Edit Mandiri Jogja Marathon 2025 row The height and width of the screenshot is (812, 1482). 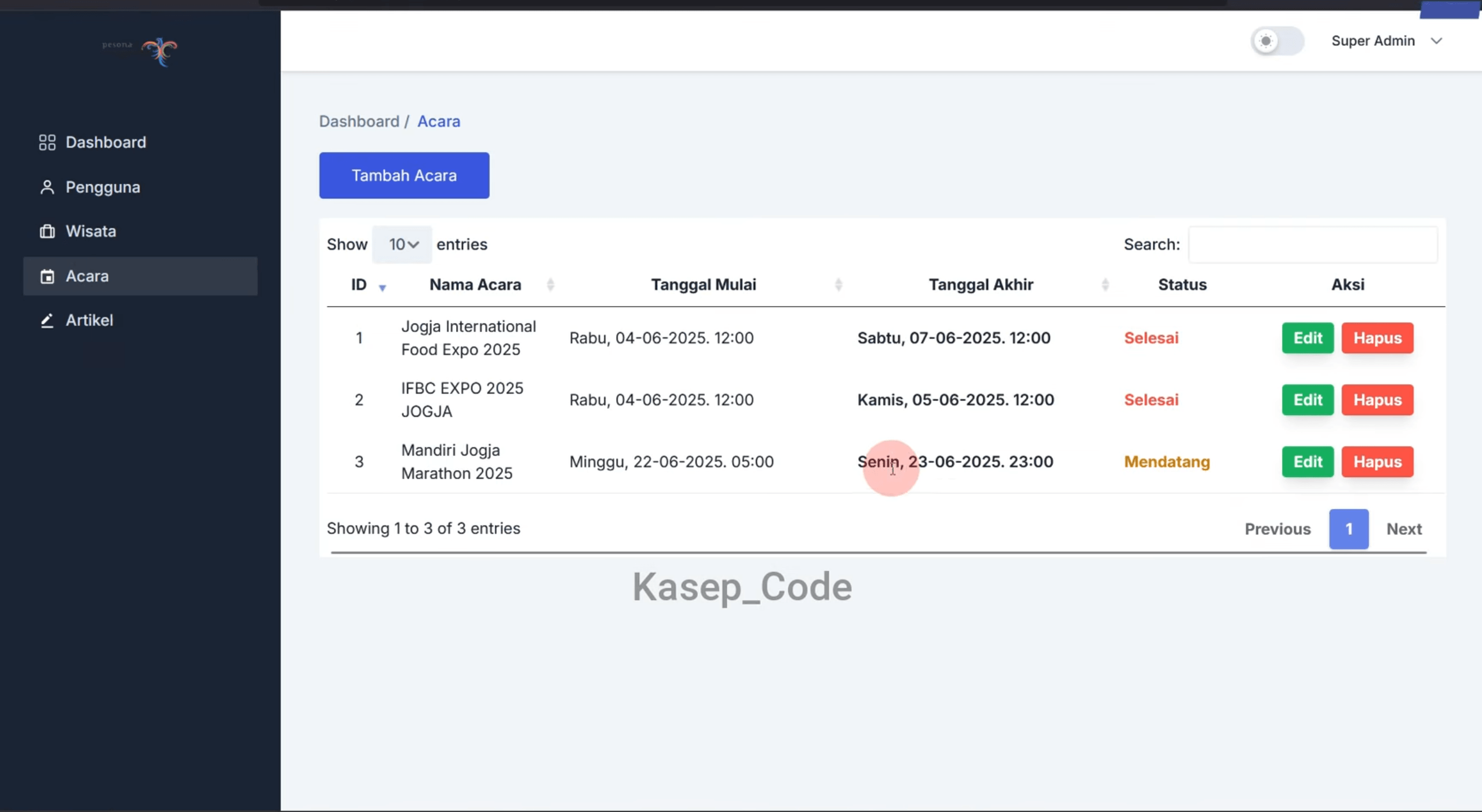pos(1308,462)
